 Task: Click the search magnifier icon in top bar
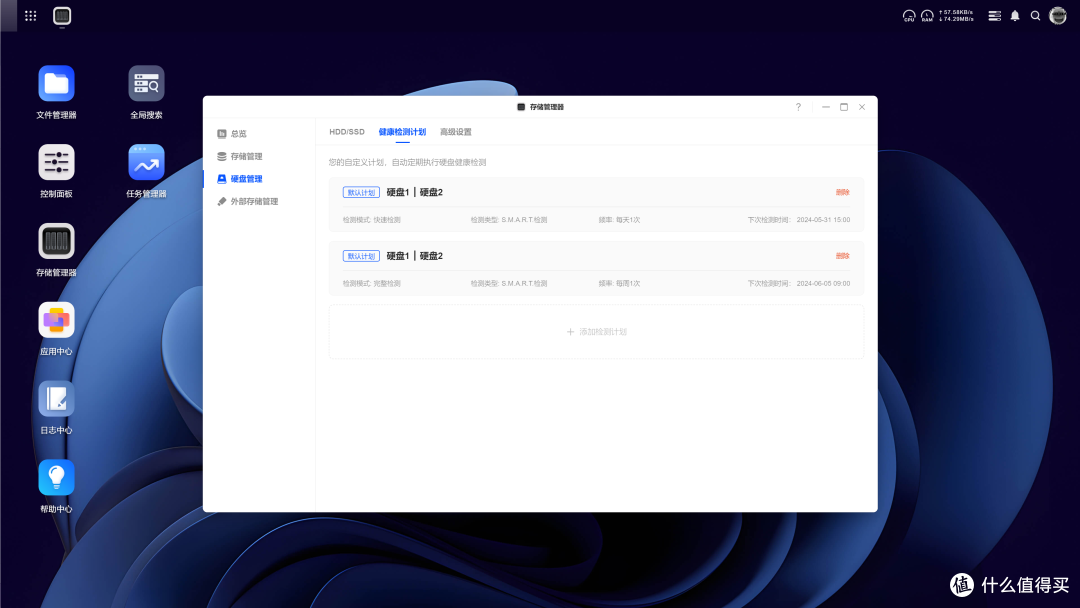(1035, 16)
